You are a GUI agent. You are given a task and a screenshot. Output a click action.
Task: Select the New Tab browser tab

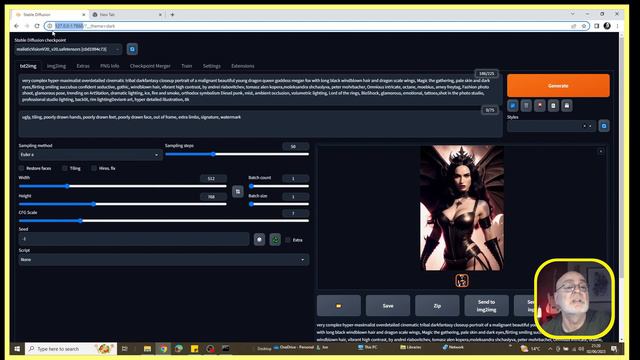127,15
